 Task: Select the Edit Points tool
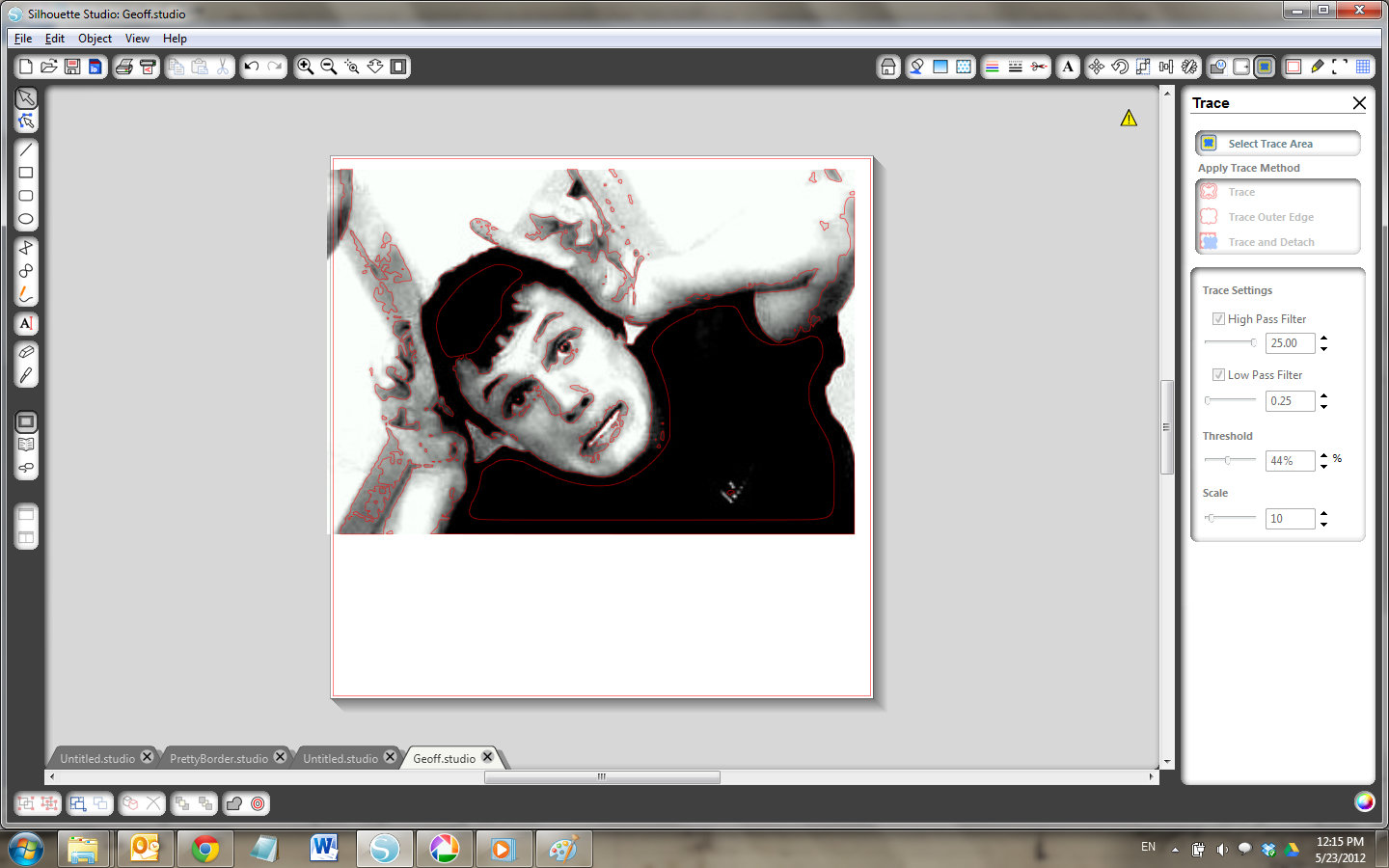coord(26,122)
